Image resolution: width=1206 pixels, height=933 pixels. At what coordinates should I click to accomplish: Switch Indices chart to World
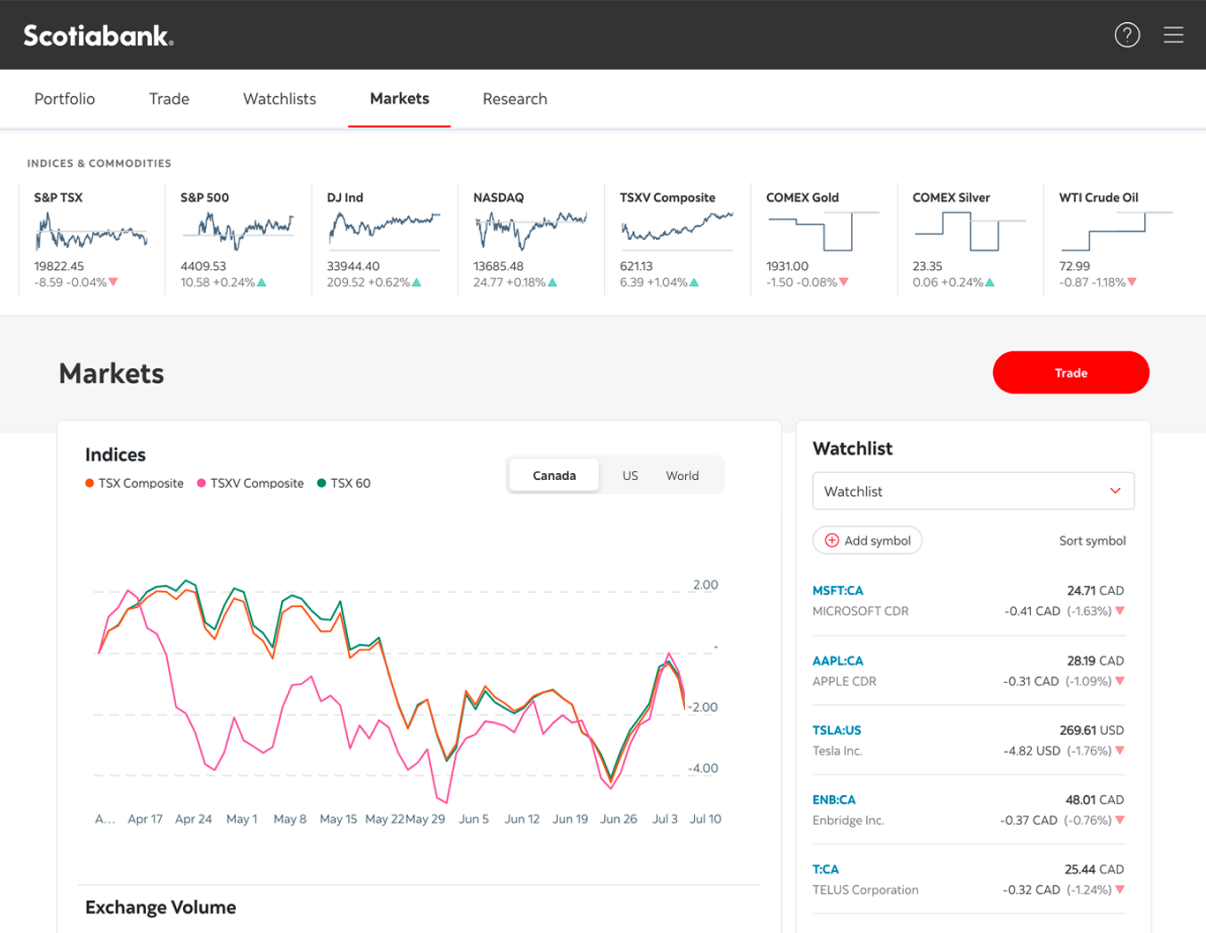(x=682, y=476)
